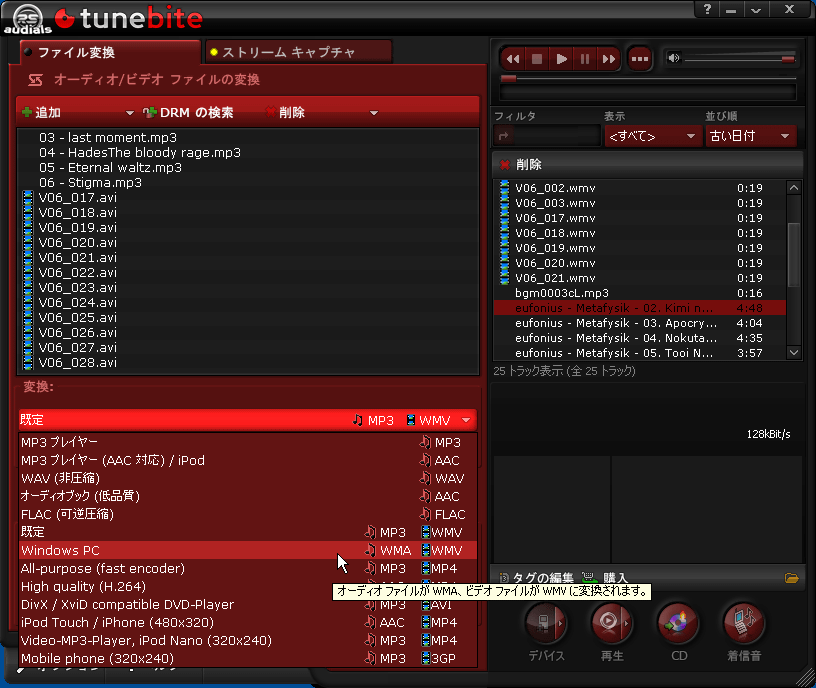
Task: Select V06_002.wmv in the track list
Action: [639, 188]
